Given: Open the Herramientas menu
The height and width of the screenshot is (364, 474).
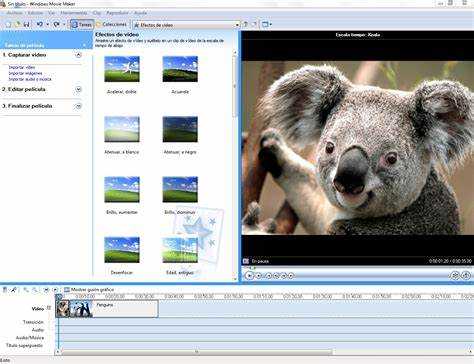Looking at the screenshot, I should click(74, 13).
